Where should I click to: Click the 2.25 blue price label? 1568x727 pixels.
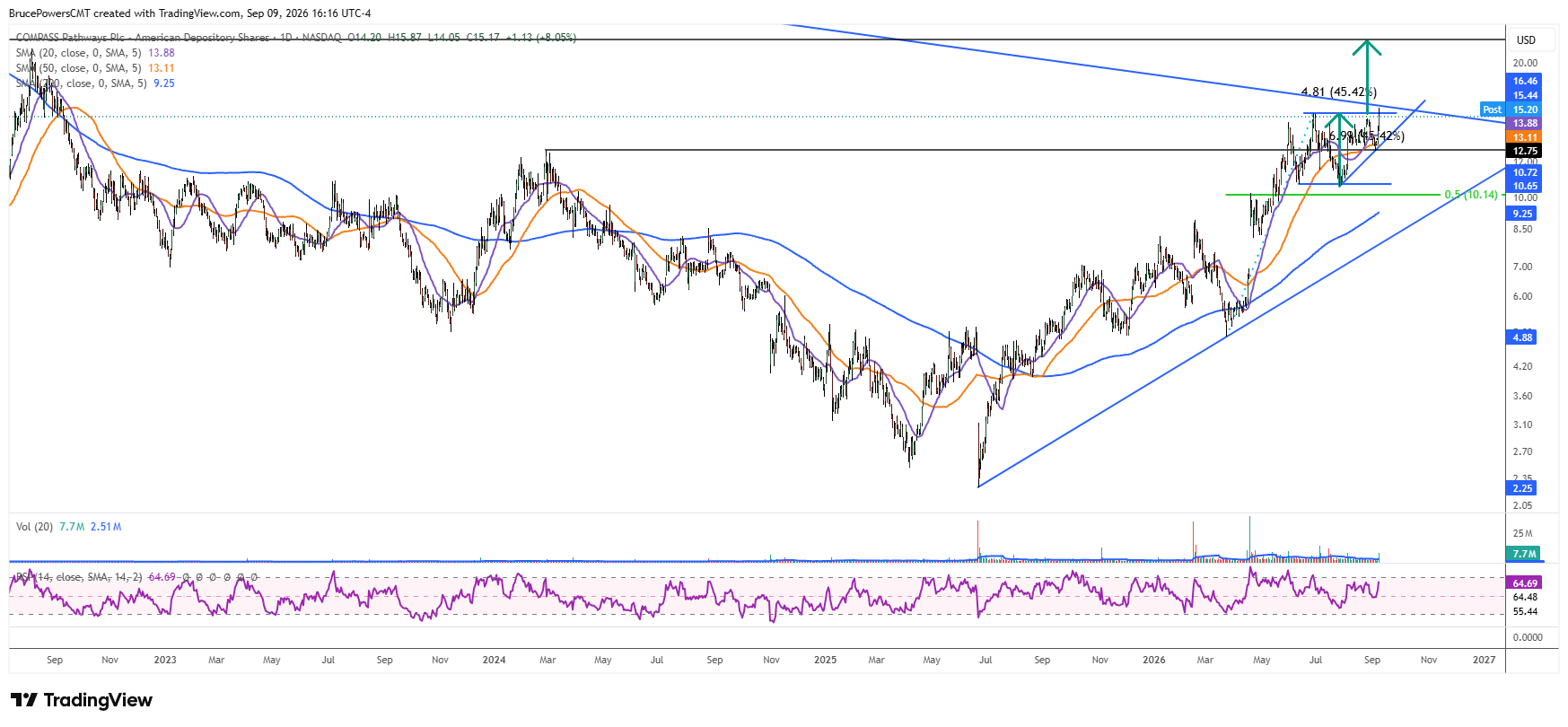pos(1522,488)
